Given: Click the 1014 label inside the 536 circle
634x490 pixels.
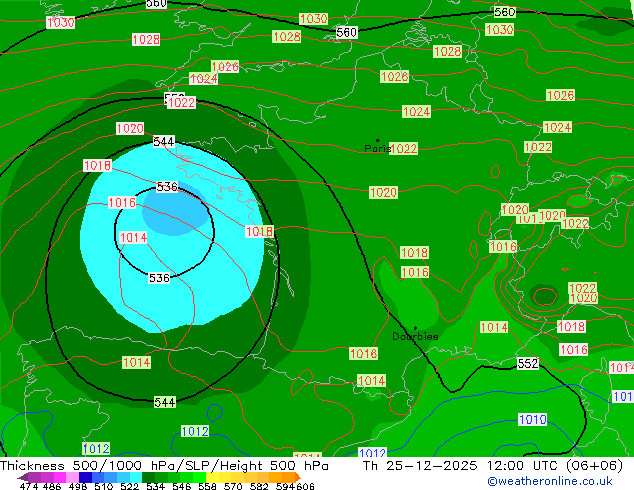Looking at the screenshot, I should coord(133,237).
